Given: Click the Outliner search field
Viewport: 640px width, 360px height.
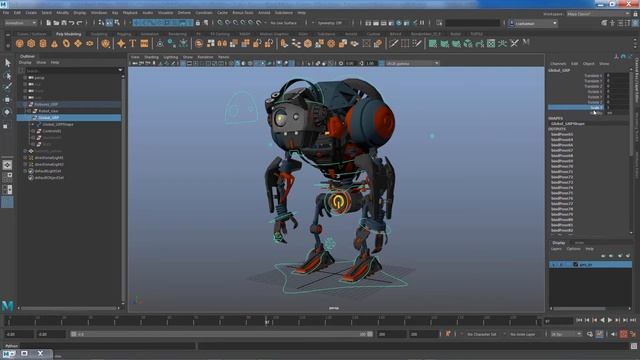Looking at the screenshot, I should (71, 71).
